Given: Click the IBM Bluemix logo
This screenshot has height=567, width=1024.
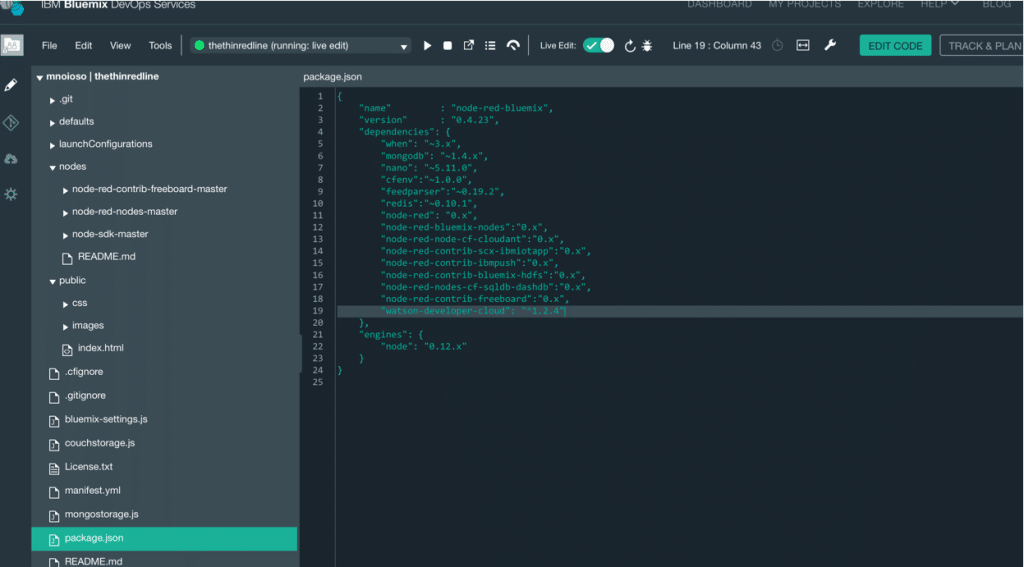Looking at the screenshot, I should point(12,7).
